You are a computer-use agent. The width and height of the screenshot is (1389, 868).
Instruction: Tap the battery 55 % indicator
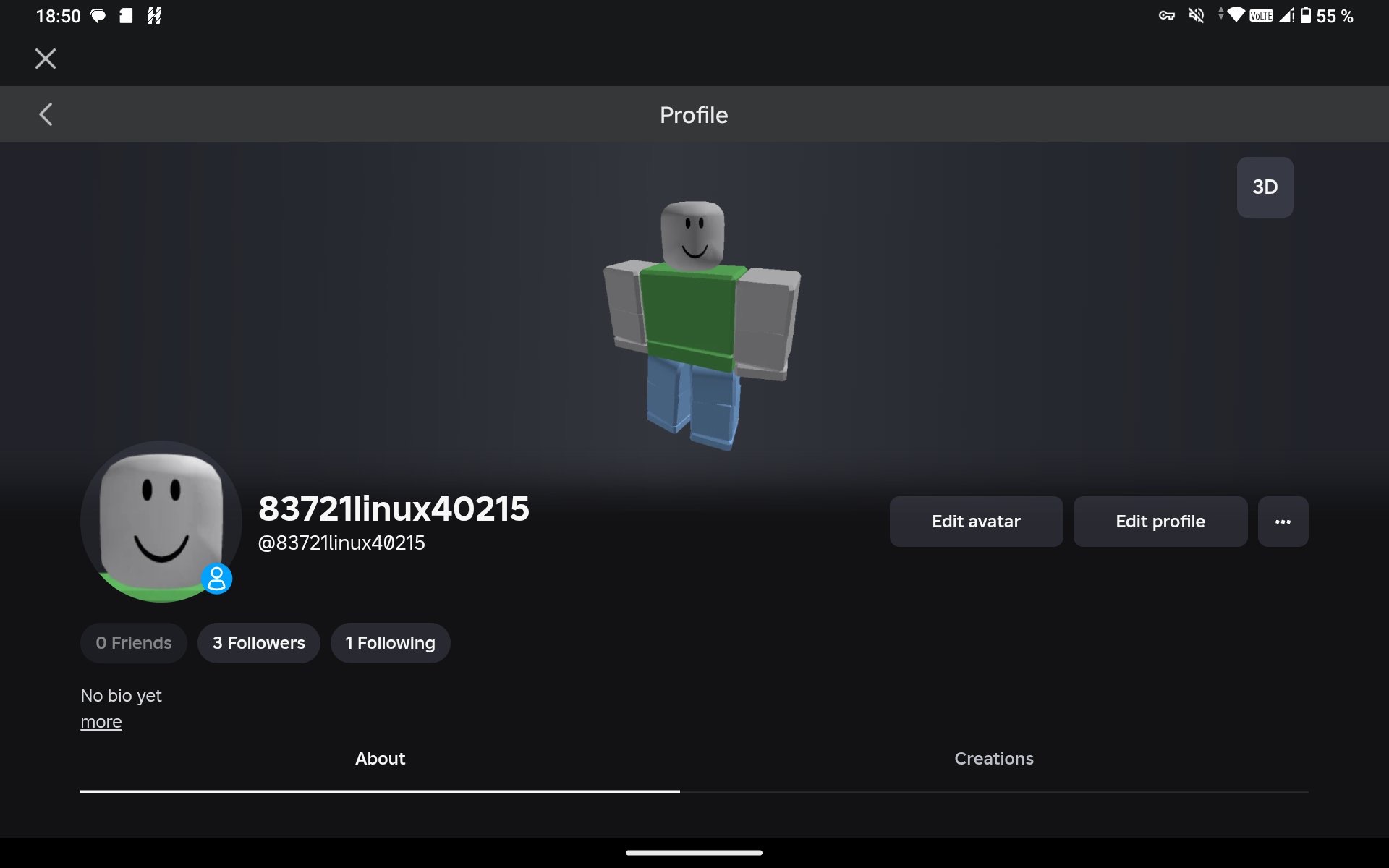click(1327, 16)
